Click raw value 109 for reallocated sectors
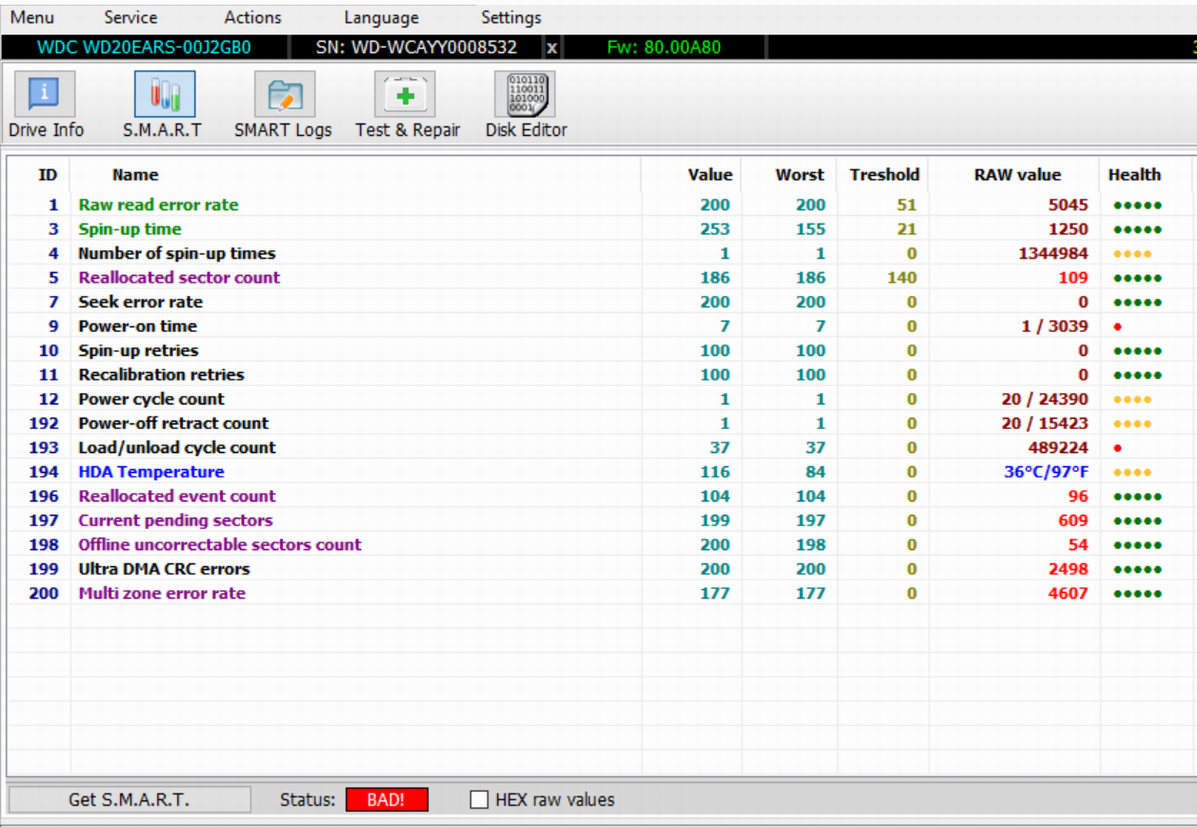The image size is (1197, 827). (x=1073, y=277)
